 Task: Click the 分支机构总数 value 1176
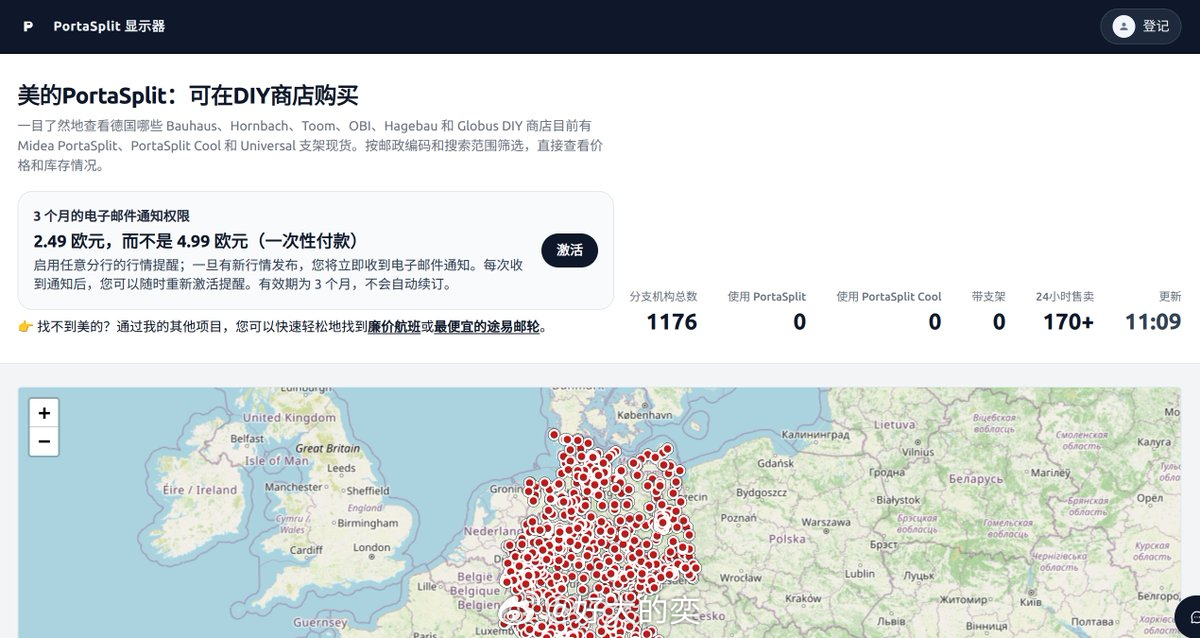(x=671, y=321)
